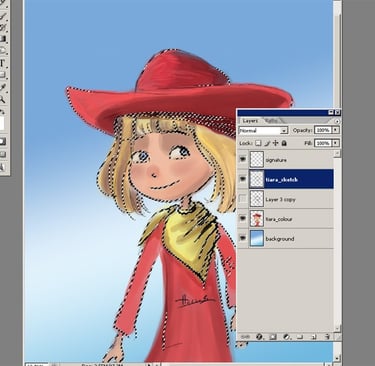The height and width of the screenshot is (366, 375).
Task: Lock image pixels with the brush lock icon
Action: click(x=267, y=143)
